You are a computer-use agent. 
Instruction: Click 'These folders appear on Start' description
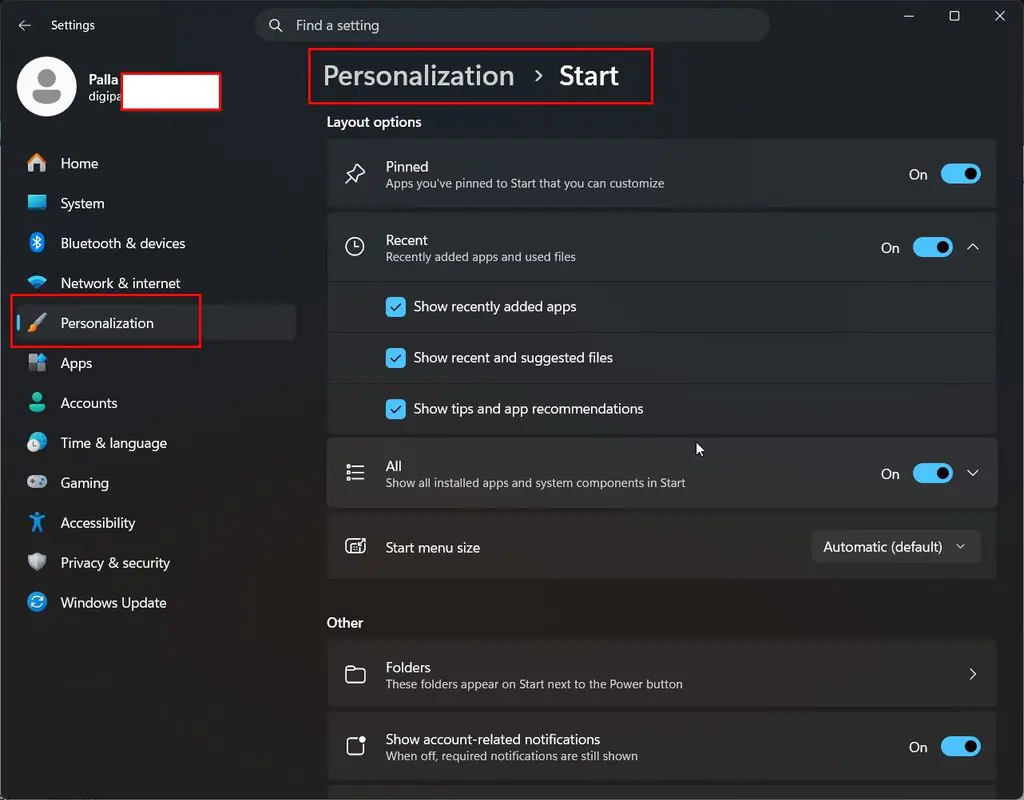click(x=534, y=684)
